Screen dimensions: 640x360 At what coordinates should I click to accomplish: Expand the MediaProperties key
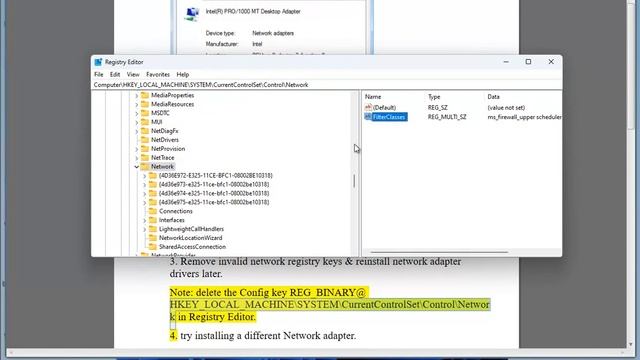click(137, 96)
